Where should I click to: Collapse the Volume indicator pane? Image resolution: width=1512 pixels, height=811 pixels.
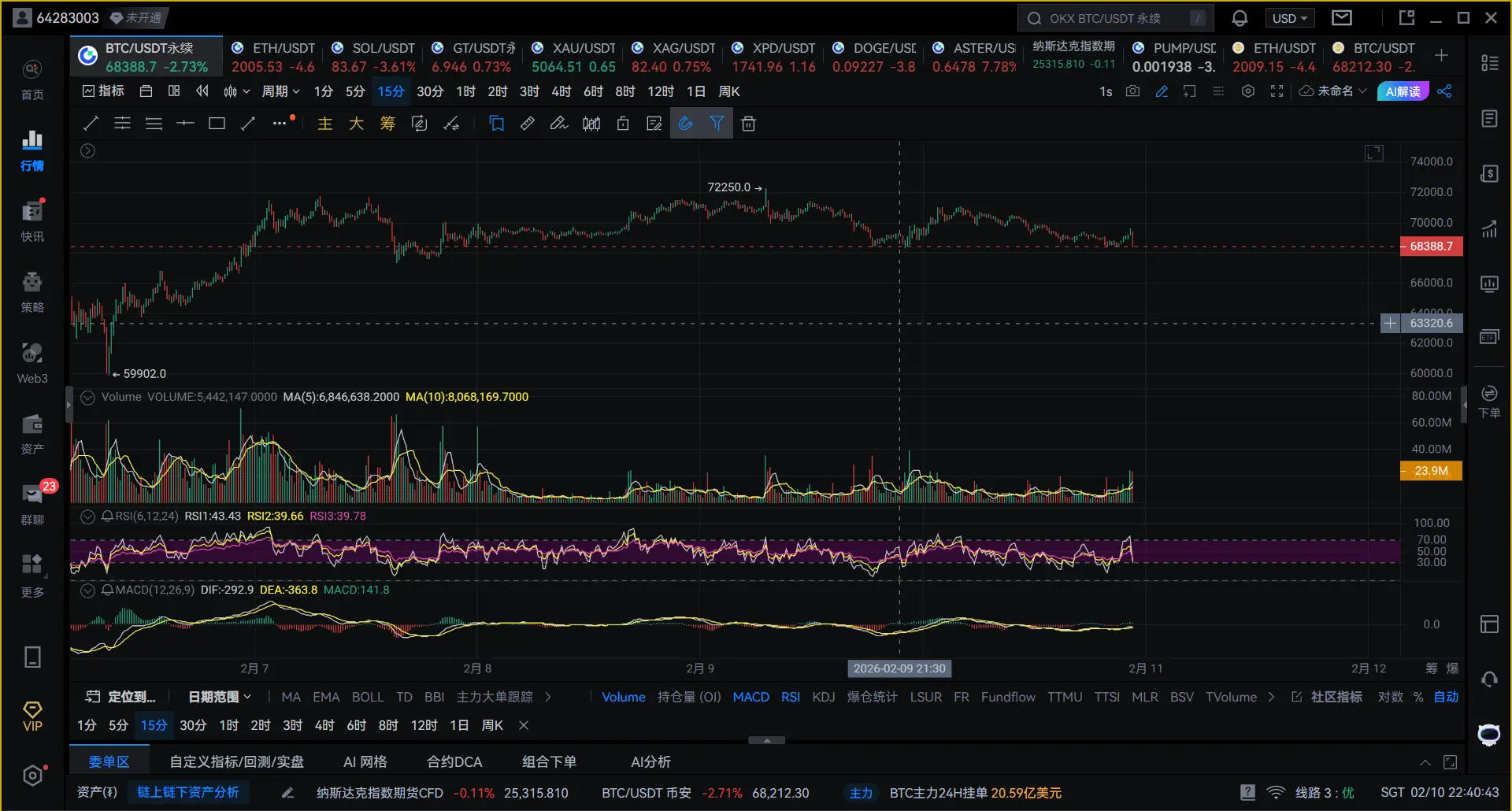pyautogui.click(x=88, y=398)
